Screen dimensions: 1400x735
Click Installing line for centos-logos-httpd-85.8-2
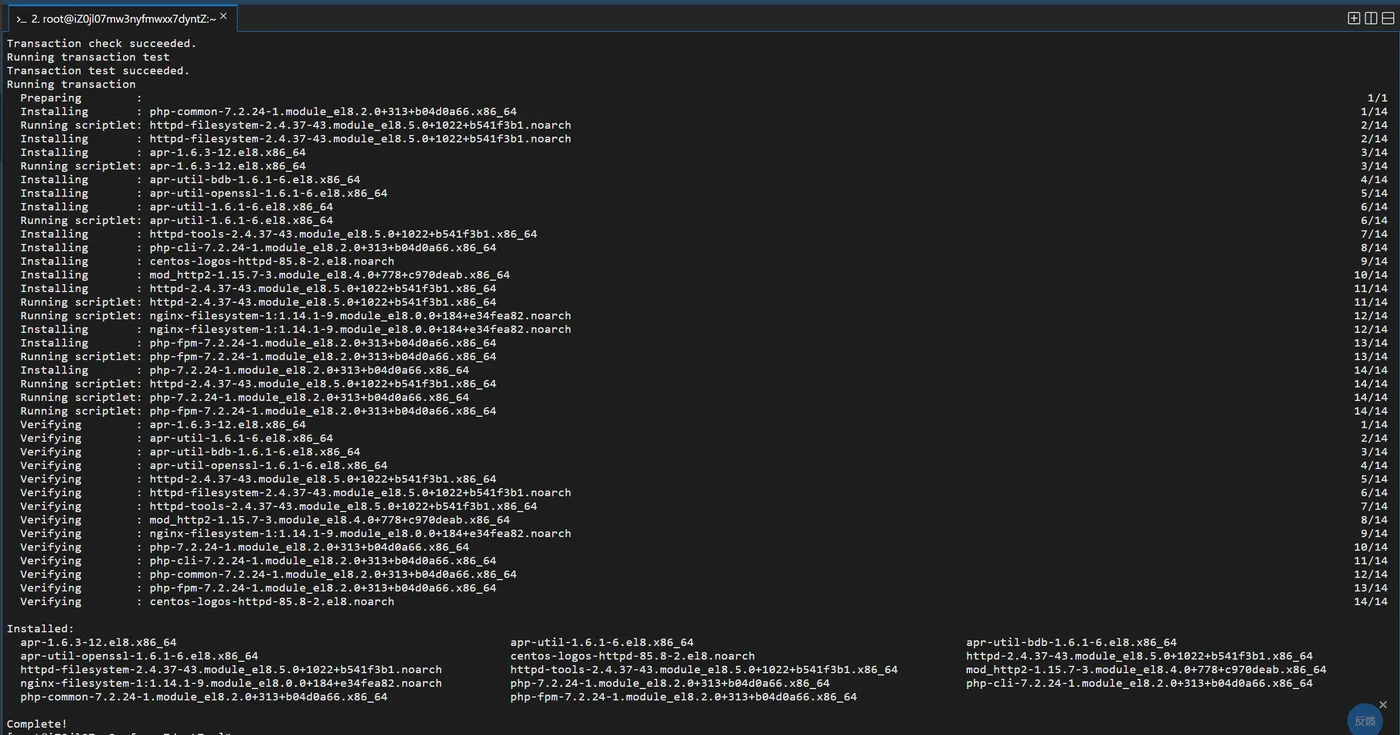(x=207, y=261)
